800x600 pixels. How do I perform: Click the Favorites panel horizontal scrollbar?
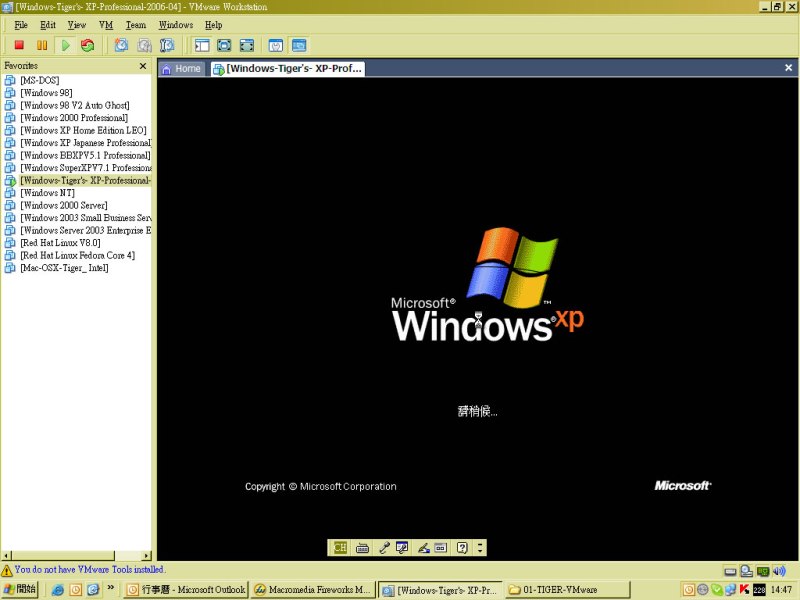[x=63, y=556]
